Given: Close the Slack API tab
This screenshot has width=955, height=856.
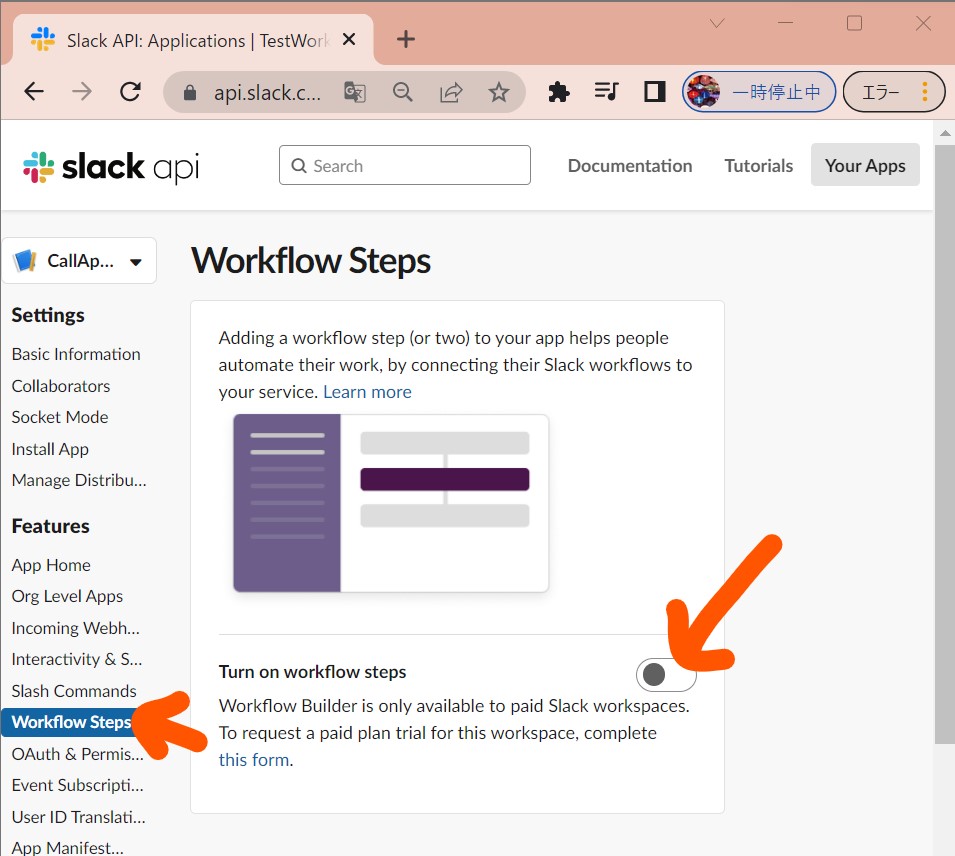Looking at the screenshot, I should click(349, 40).
